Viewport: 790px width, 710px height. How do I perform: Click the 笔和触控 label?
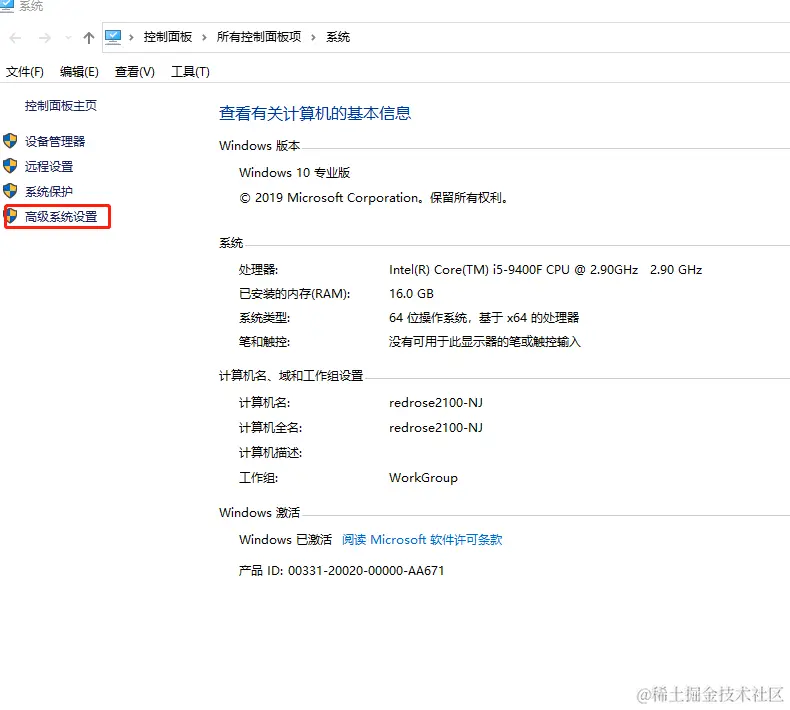tap(265, 342)
